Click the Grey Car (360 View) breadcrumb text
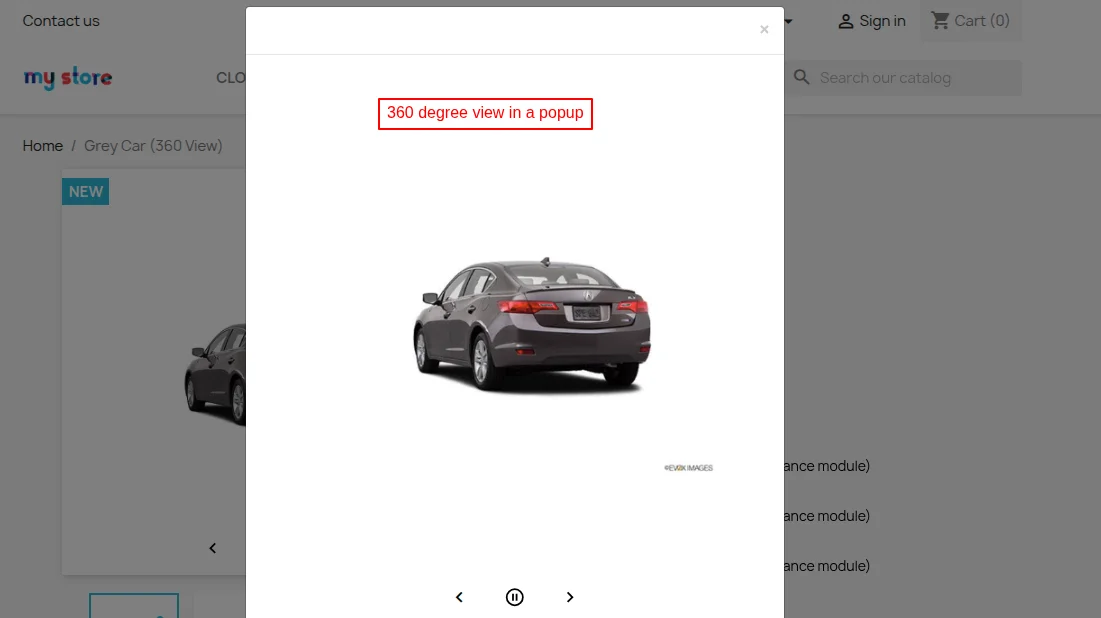Viewport: 1101px width, 618px height. coord(153,145)
